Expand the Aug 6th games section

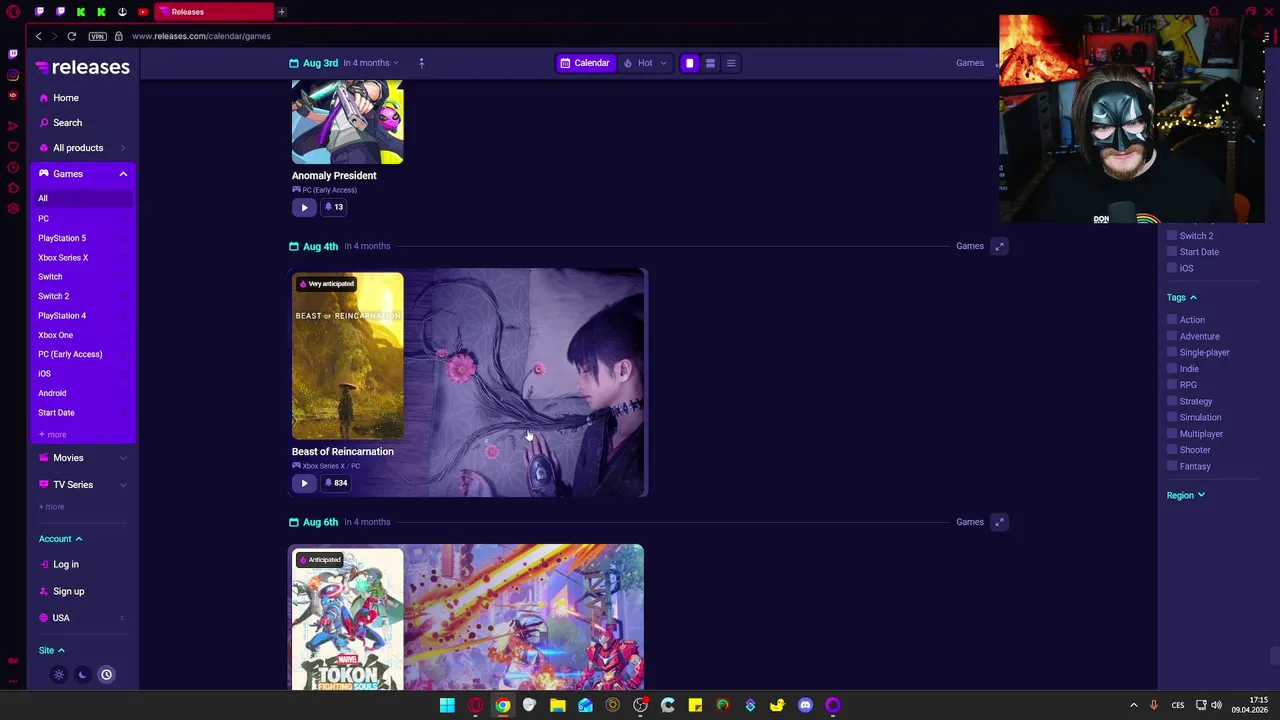(999, 522)
